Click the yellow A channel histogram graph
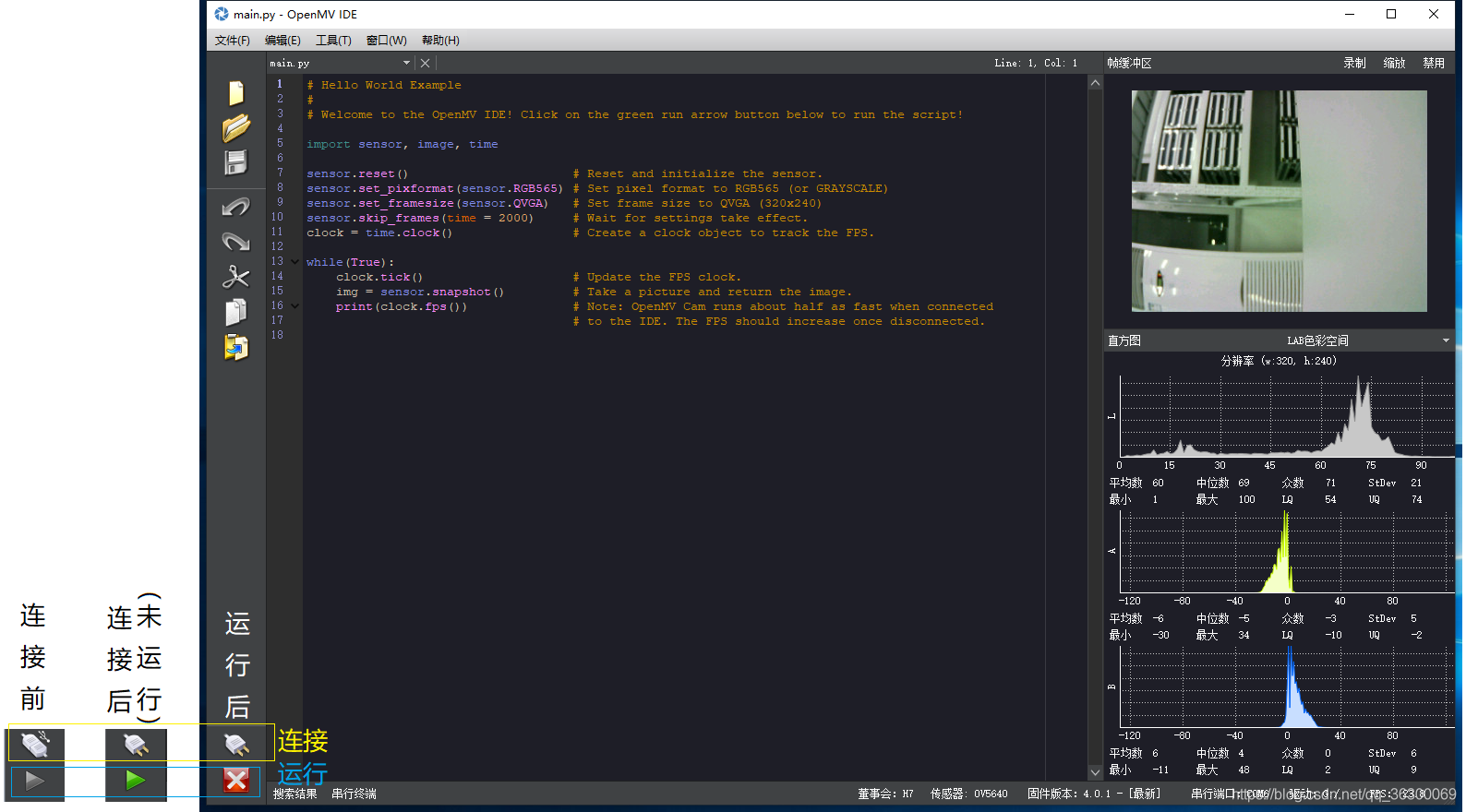The height and width of the screenshot is (812, 1466). (1287, 552)
